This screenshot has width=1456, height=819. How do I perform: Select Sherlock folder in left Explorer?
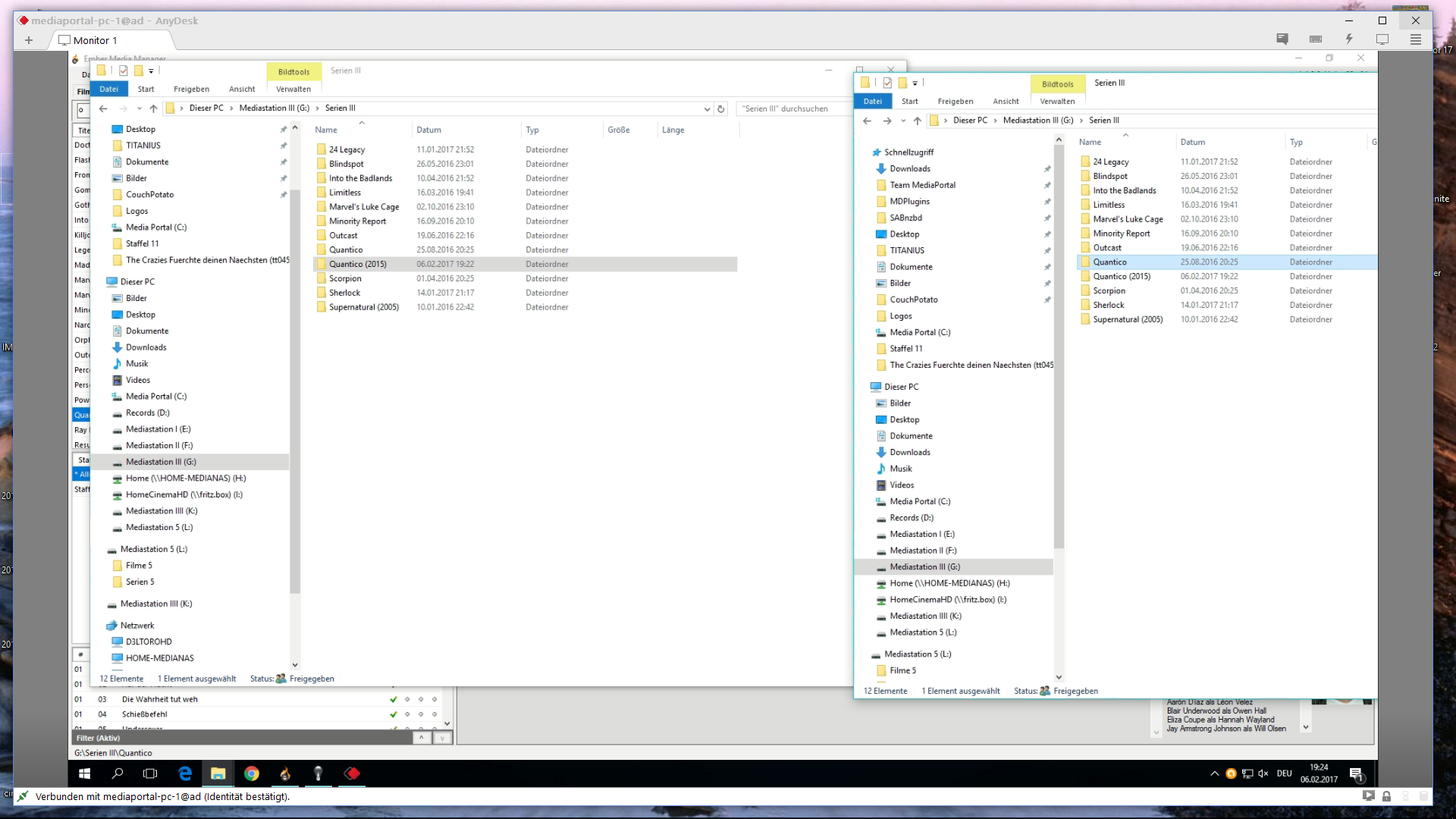click(x=344, y=293)
